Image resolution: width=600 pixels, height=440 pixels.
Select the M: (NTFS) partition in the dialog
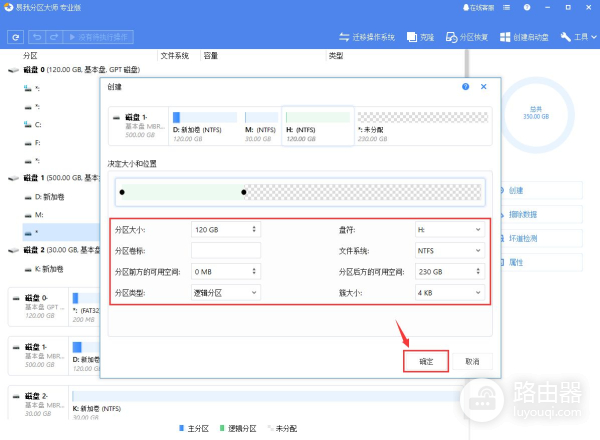click(261, 126)
